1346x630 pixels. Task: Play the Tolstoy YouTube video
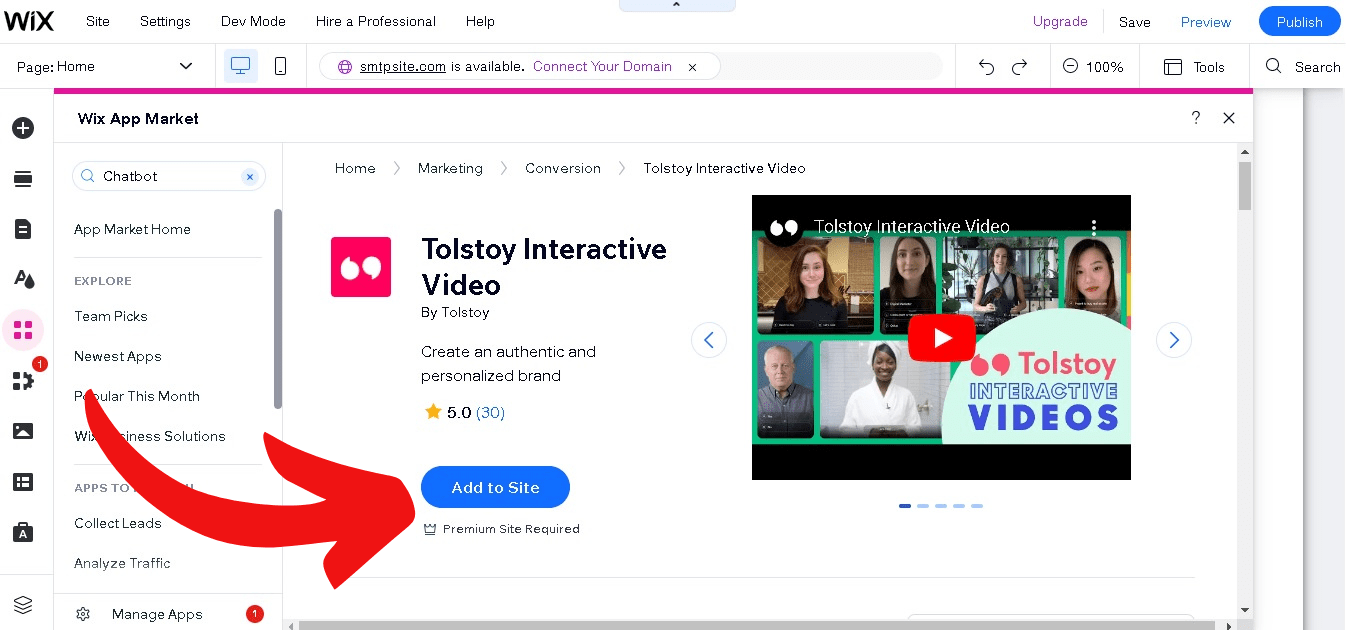(x=941, y=338)
